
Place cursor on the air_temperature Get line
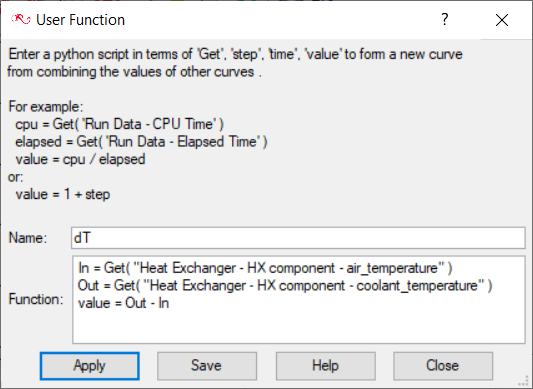(x=265, y=268)
